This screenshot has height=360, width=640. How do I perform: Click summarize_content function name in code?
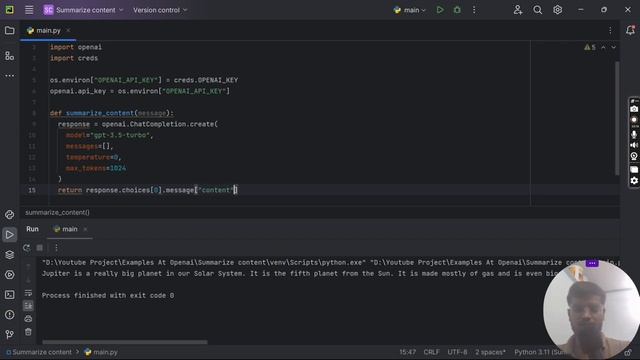click(100, 113)
